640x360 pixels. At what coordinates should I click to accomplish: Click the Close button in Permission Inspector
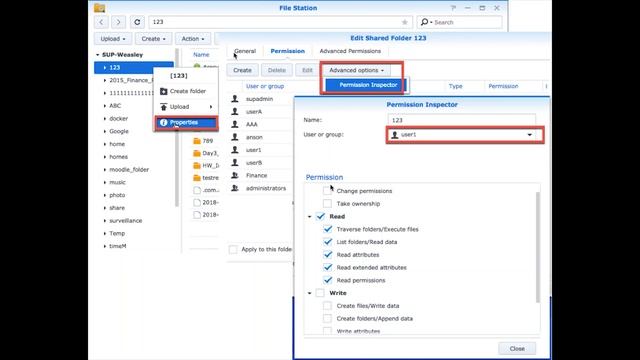(x=517, y=349)
